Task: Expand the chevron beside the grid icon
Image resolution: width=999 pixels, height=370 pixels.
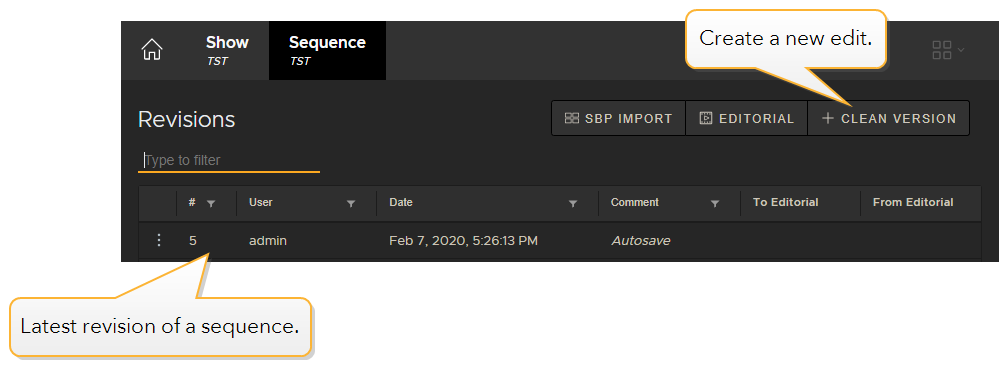Action: click(x=961, y=50)
